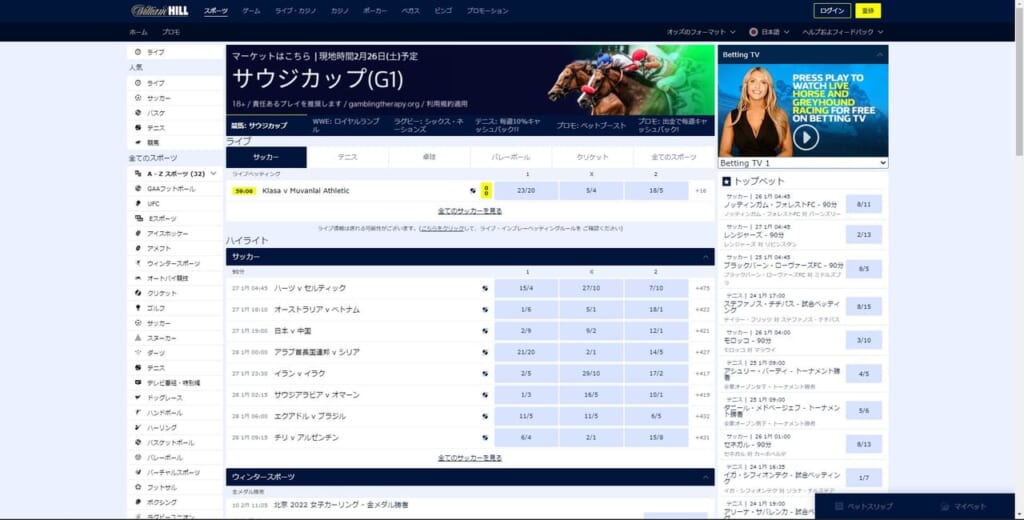Click the yellow 登録 button
The height and width of the screenshot is (520, 1024).
point(868,10)
